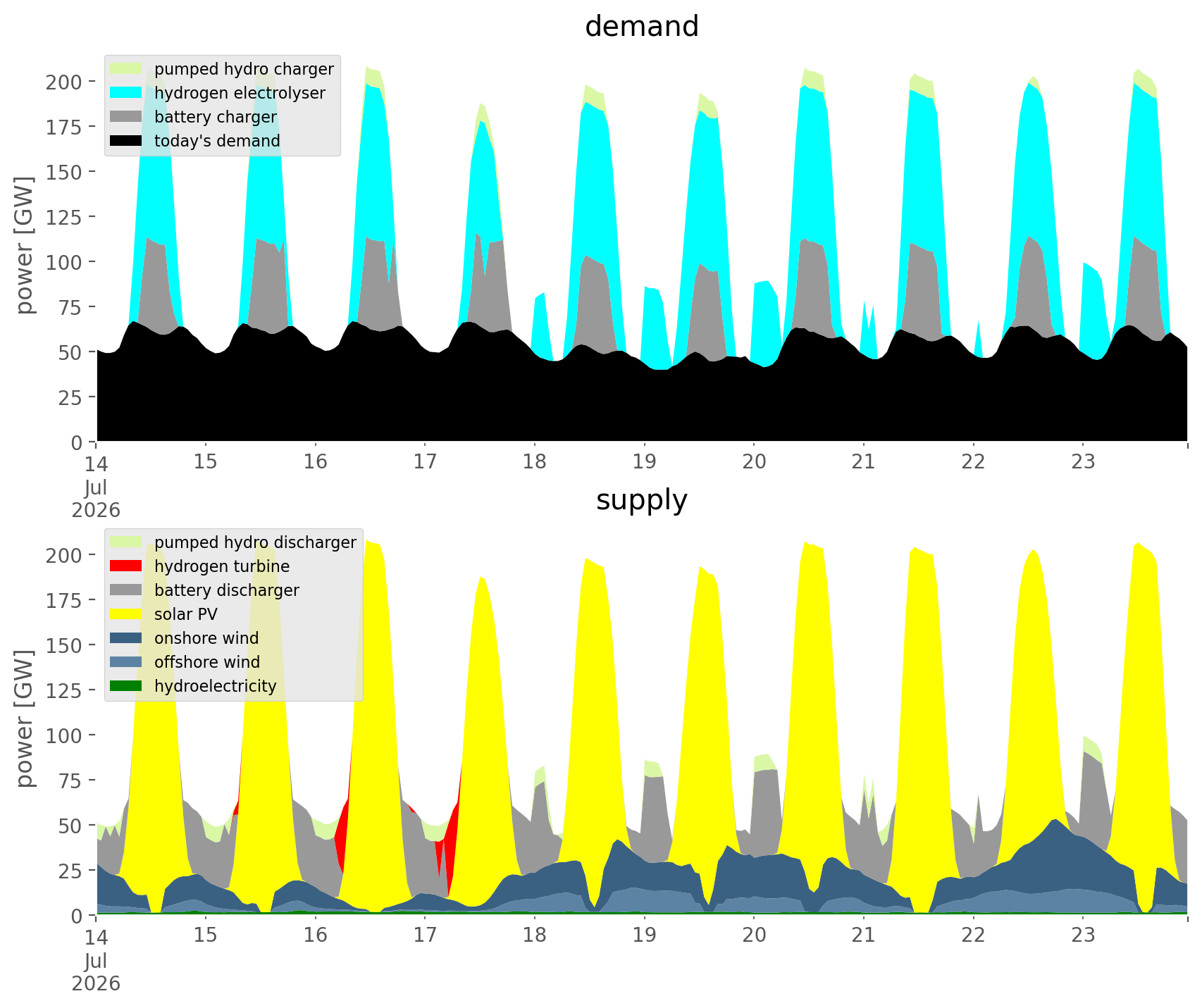Screen dimensions: 1202x1008
Task: Select the "pumped hydro discharger" legend label
Action: 255,543
